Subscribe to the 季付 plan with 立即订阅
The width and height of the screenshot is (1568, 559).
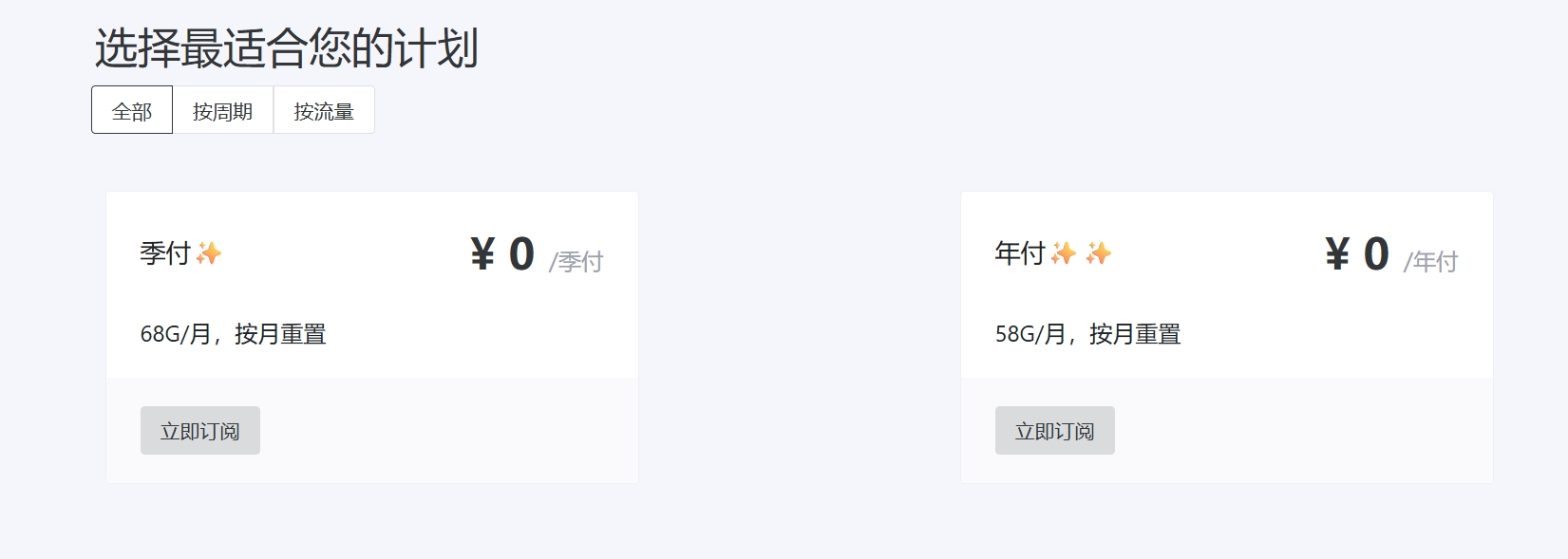[x=200, y=431]
